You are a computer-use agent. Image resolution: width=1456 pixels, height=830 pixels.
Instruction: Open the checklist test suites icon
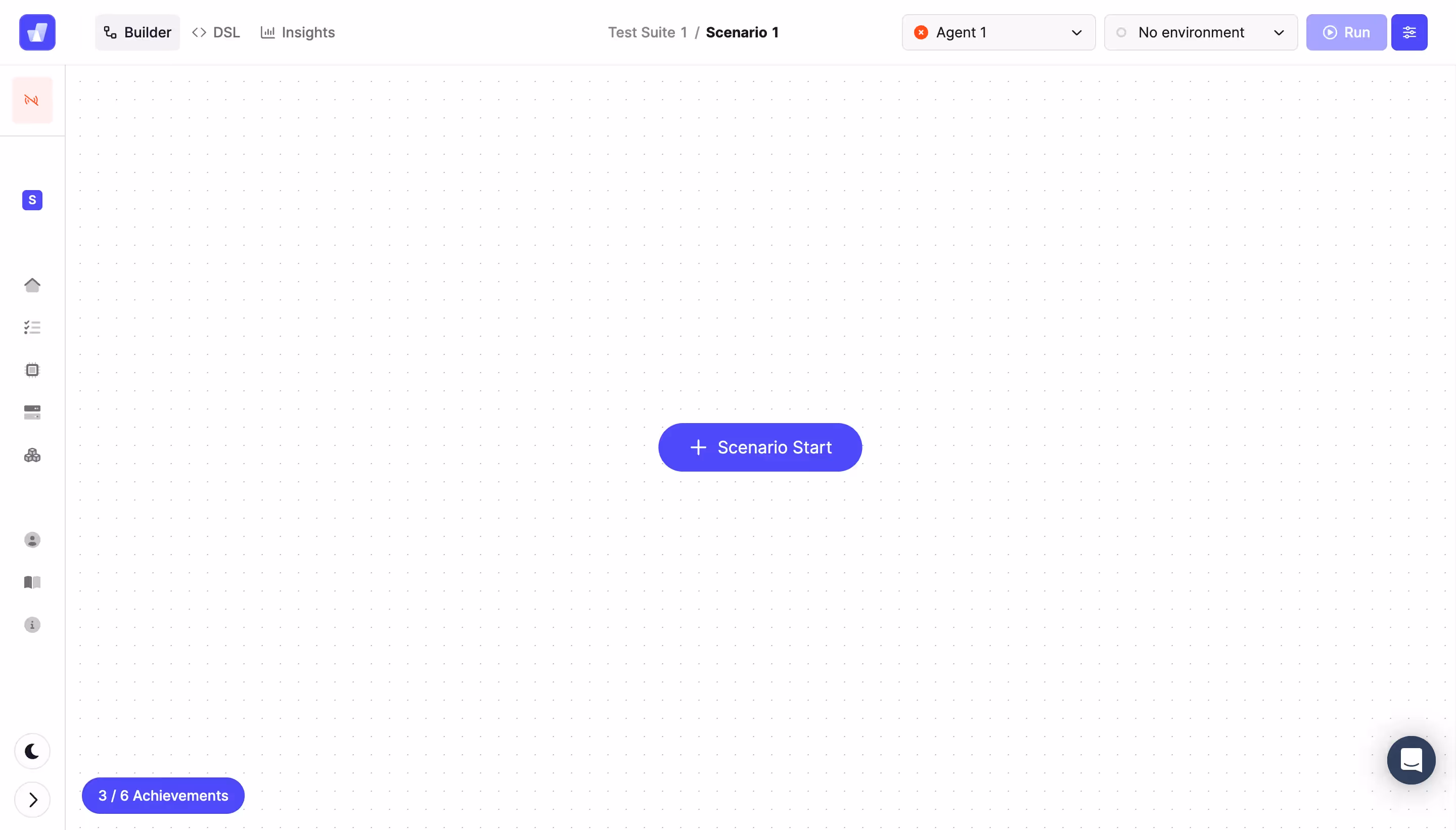click(32, 327)
